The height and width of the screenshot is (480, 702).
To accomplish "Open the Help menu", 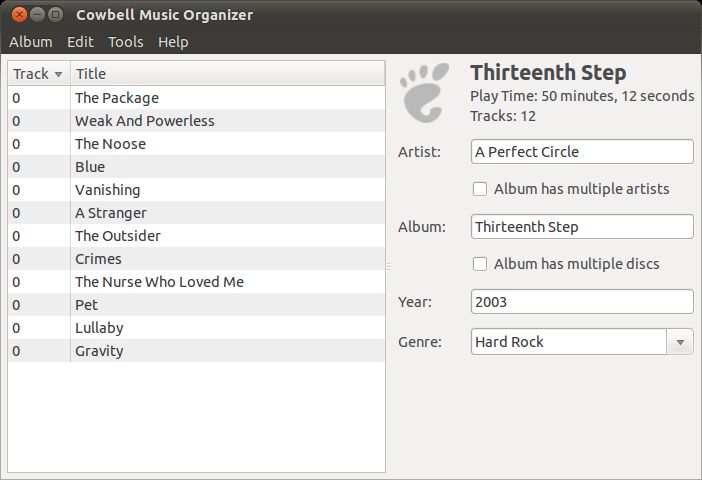I will click(173, 42).
